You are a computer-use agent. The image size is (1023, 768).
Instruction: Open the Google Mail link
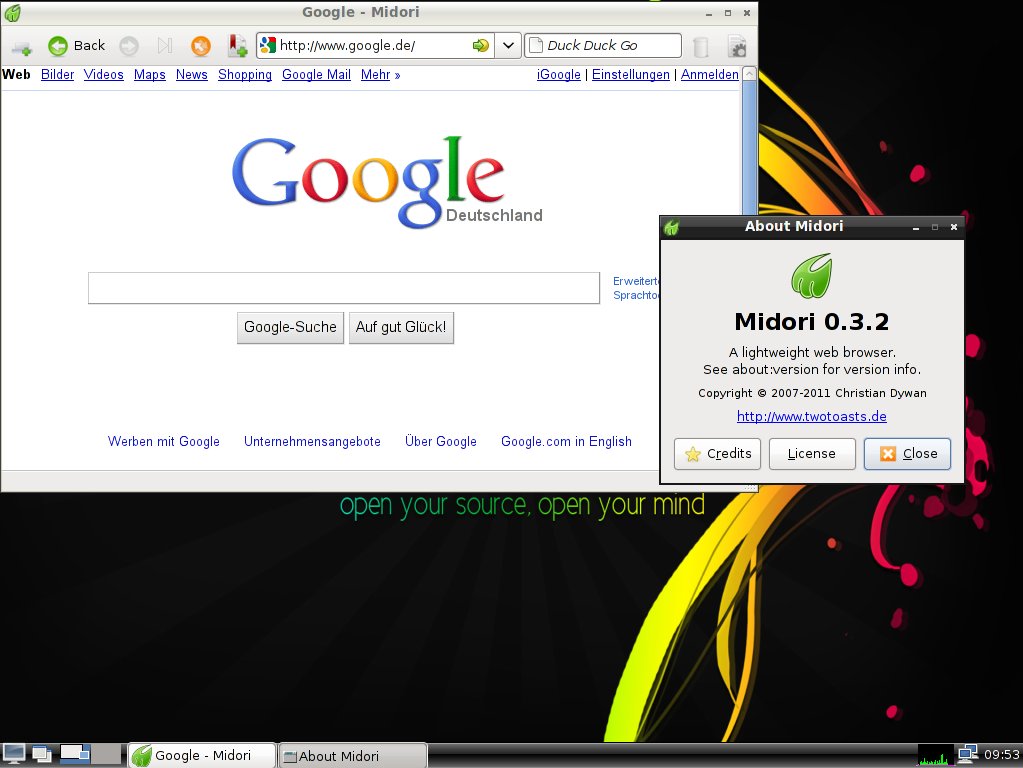pyautogui.click(x=316, y=74)
